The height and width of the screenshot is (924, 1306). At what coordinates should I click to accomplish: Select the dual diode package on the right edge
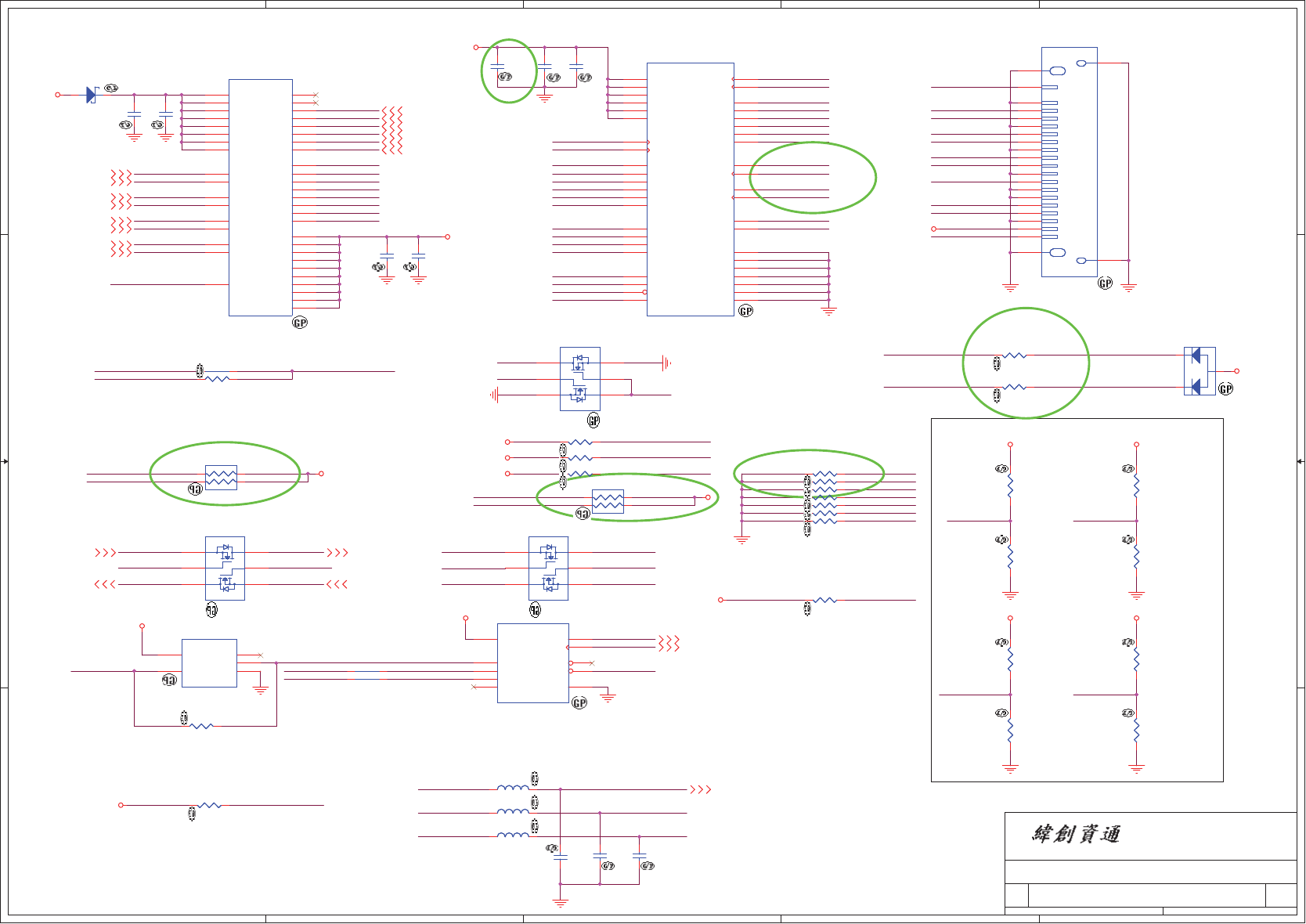[1199, 371]
